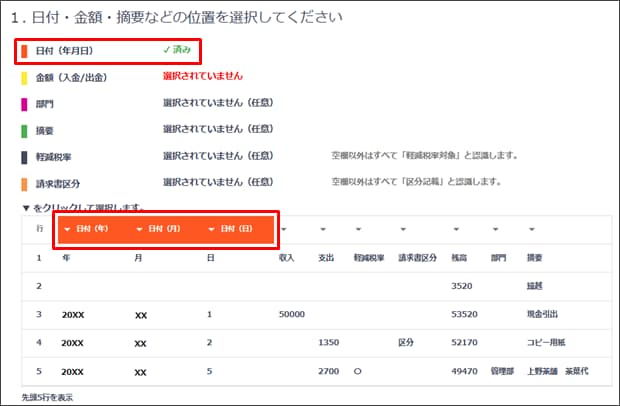Click the 50000 income cell in row 3
This screenshot has width=620, height=406.
[292, 314]
